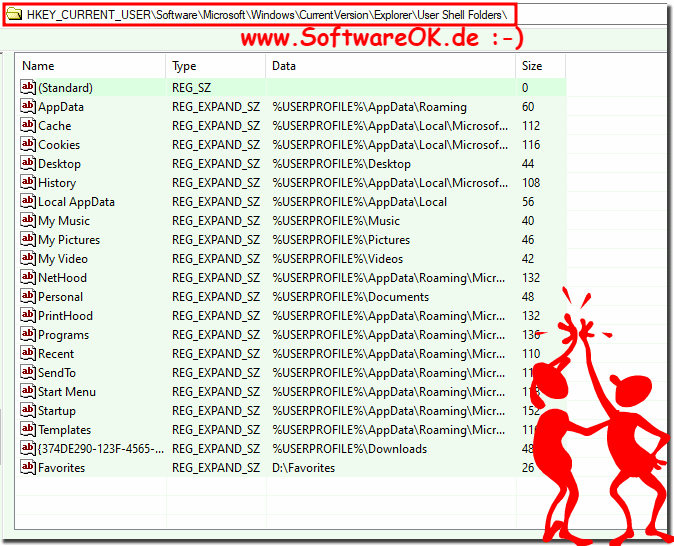Select the NetHood value name
This screenshot has height=546, width=674.
(x=62, y=277)
